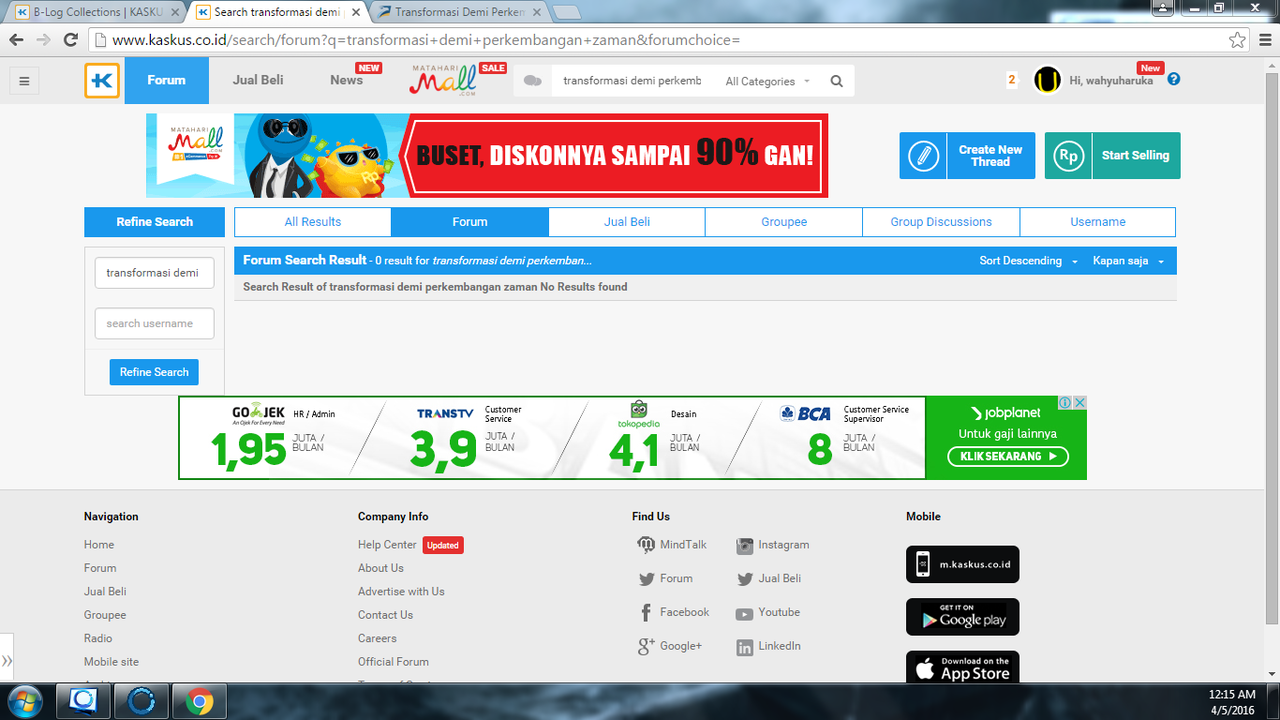Open the Windows Start button

click(24, 701)
